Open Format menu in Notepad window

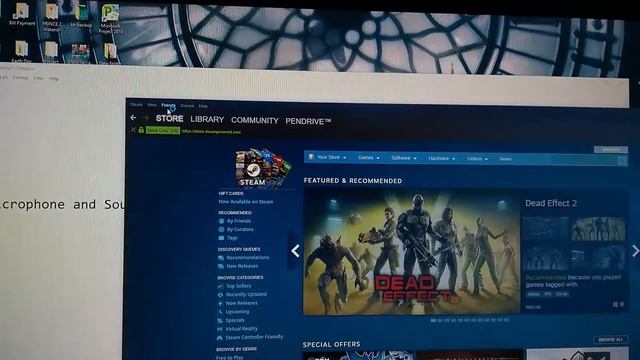(20, 77)
